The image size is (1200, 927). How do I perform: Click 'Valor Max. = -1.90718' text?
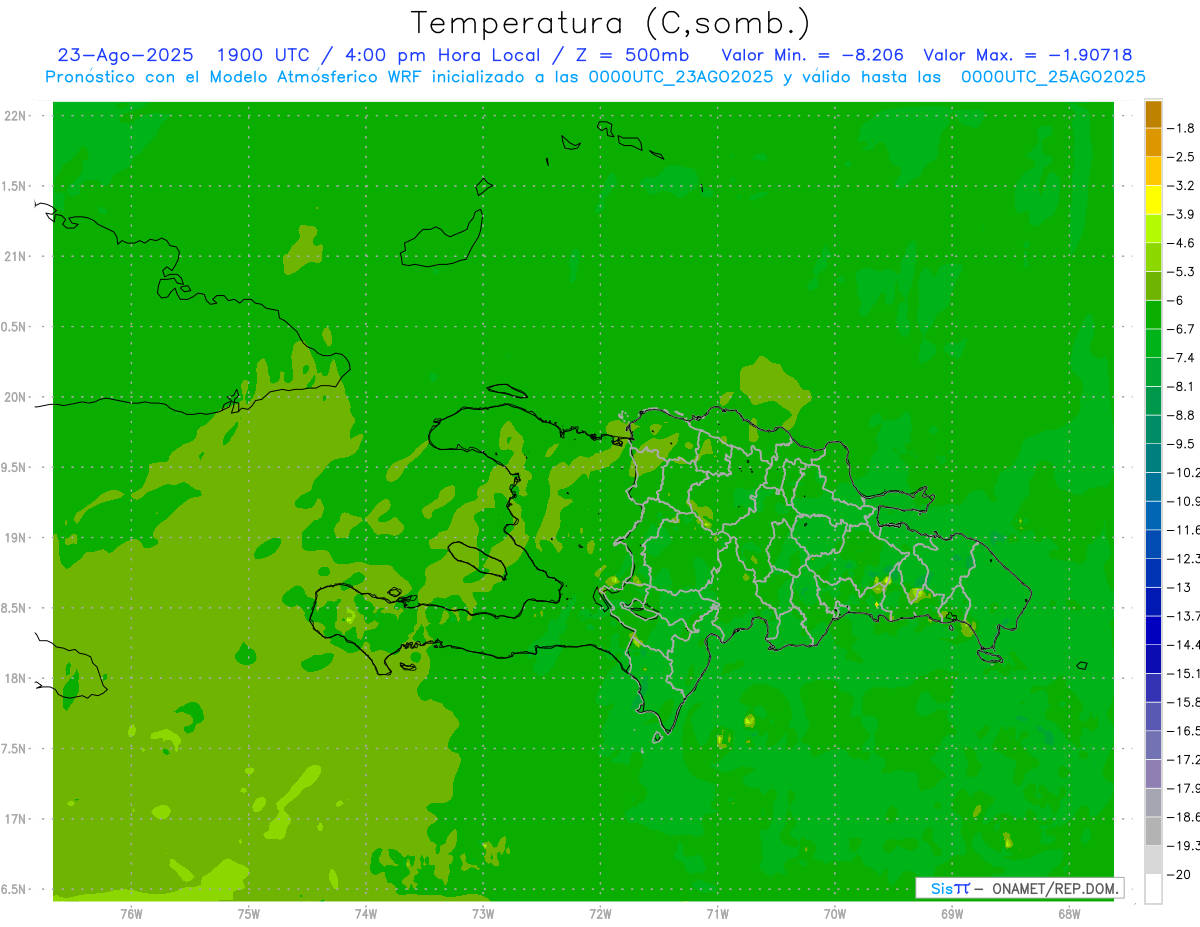pos(1028,55)
